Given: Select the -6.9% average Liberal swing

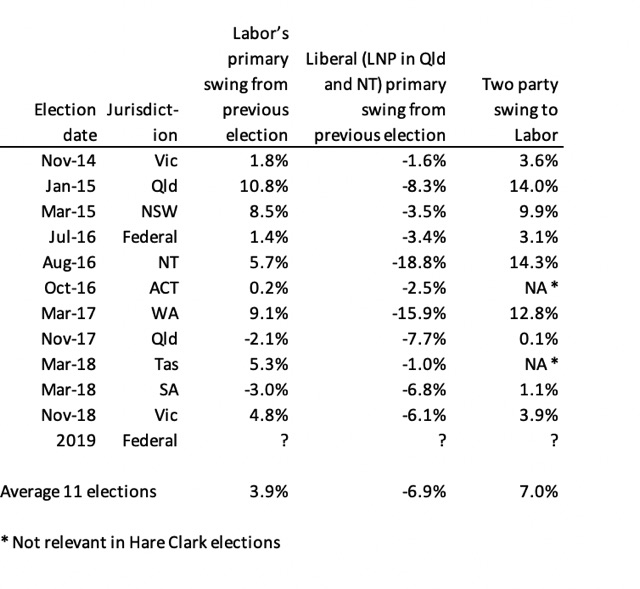Looking at the screenshot, I should pos(425,492).
